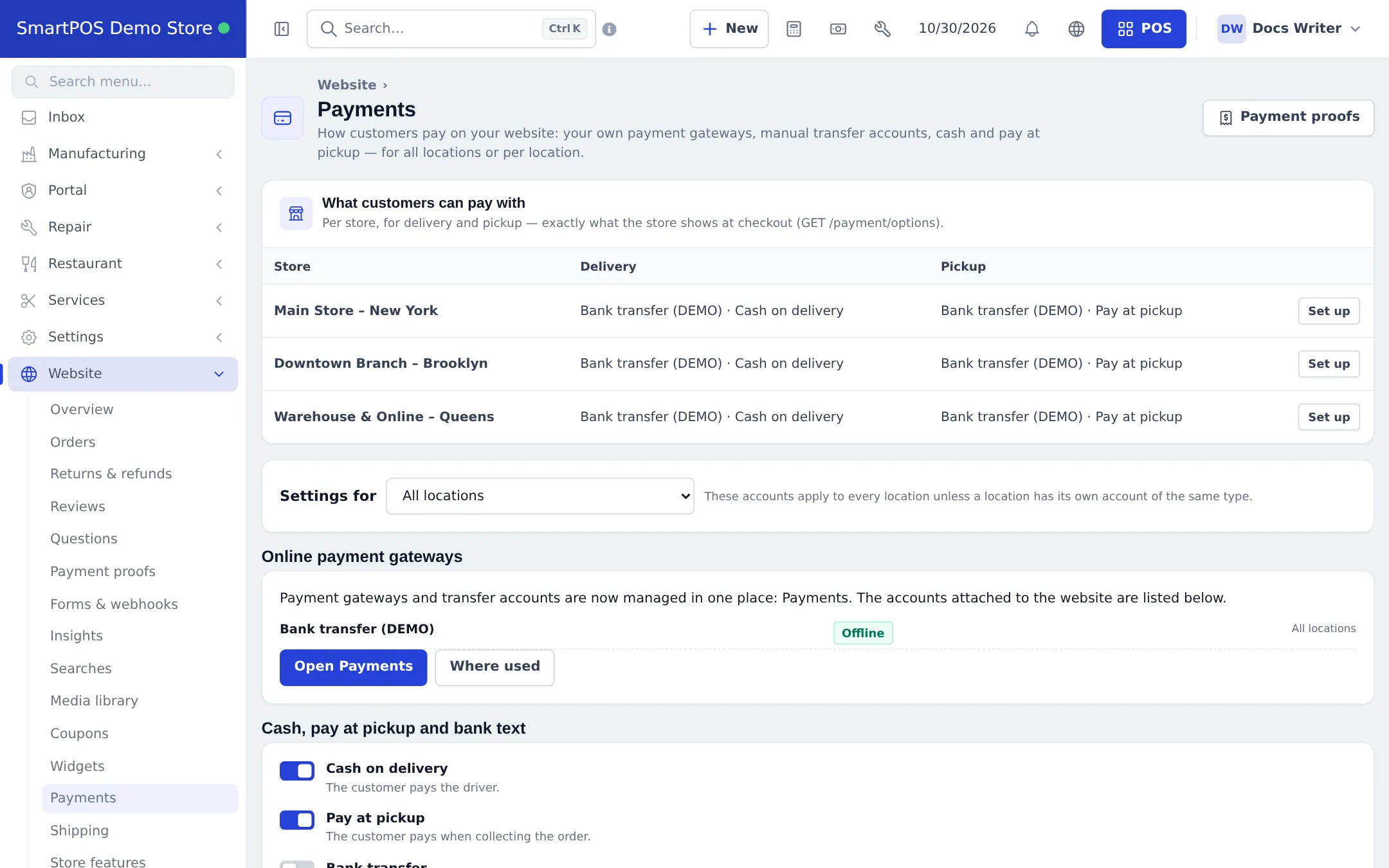Click the SmartPOS Demo Store title

pos(114,28)
